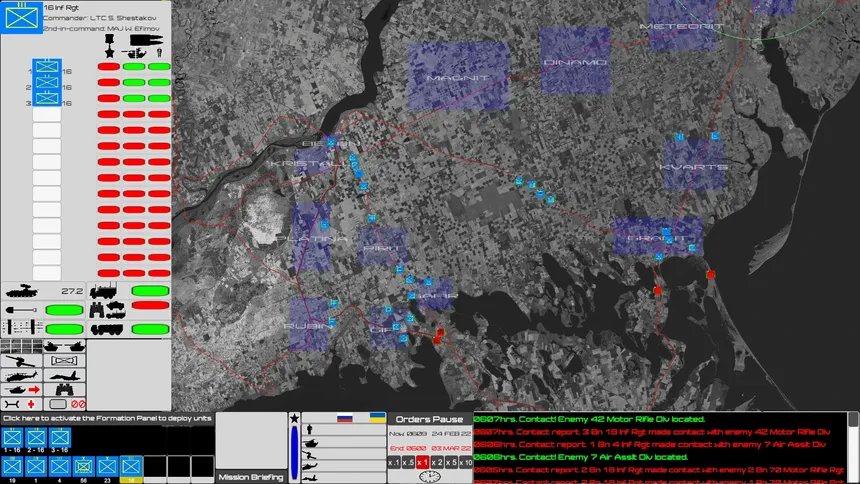Click the blue vertical bar under the star
Viewport: 860px width, 484px height.
[294, 452]
